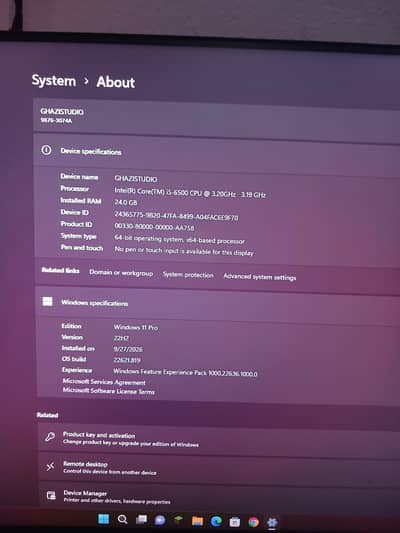Open Microsoft Store from the taskbar
This screenshot has height=533, width=400.
234,521
